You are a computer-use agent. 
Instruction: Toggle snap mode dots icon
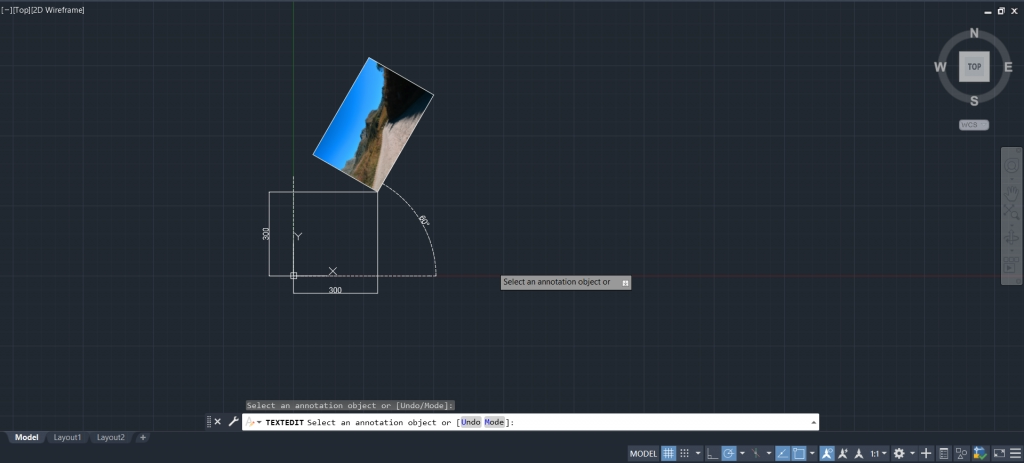tap(684, 453)
